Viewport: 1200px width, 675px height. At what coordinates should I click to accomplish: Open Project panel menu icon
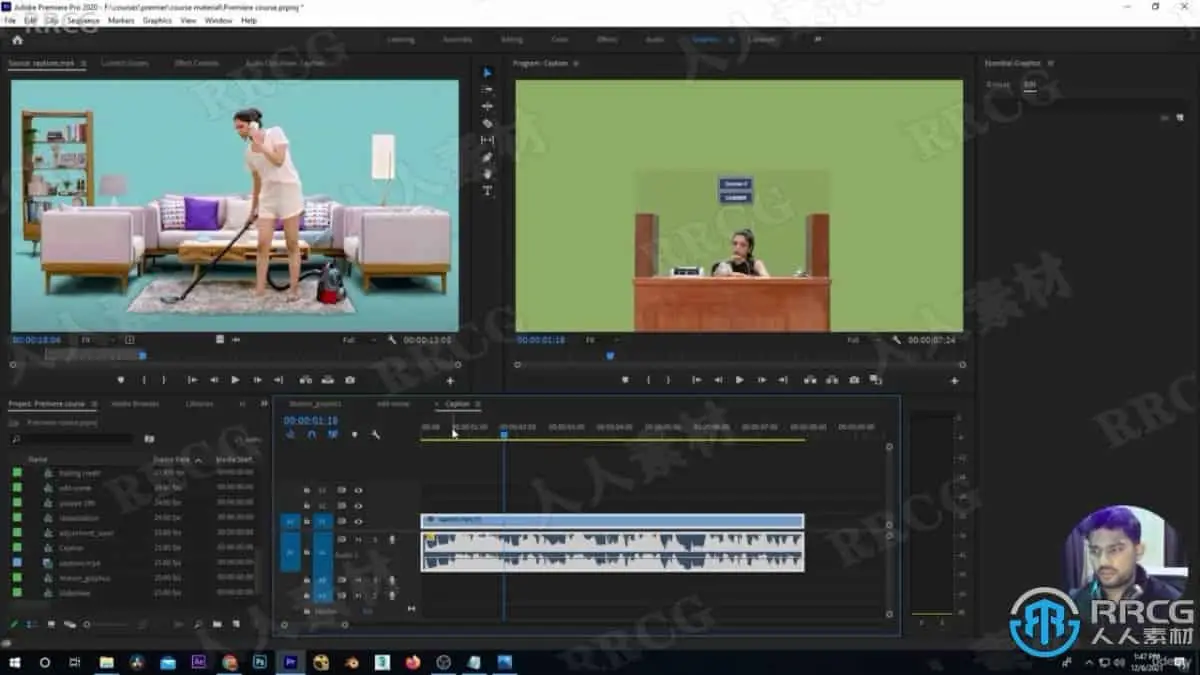click(94, 404)
